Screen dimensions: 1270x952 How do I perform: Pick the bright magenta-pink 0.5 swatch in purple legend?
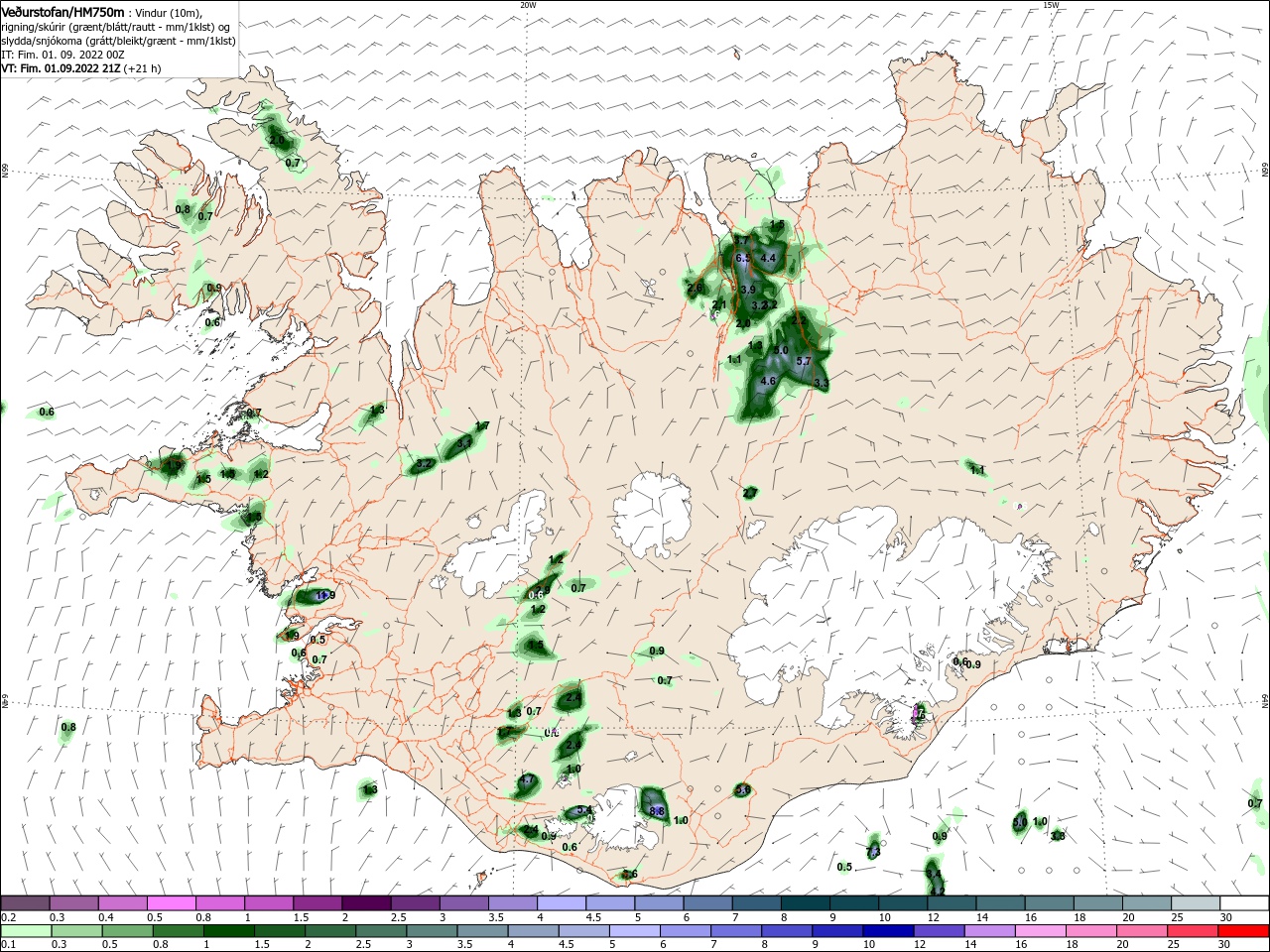coord(171,903)
